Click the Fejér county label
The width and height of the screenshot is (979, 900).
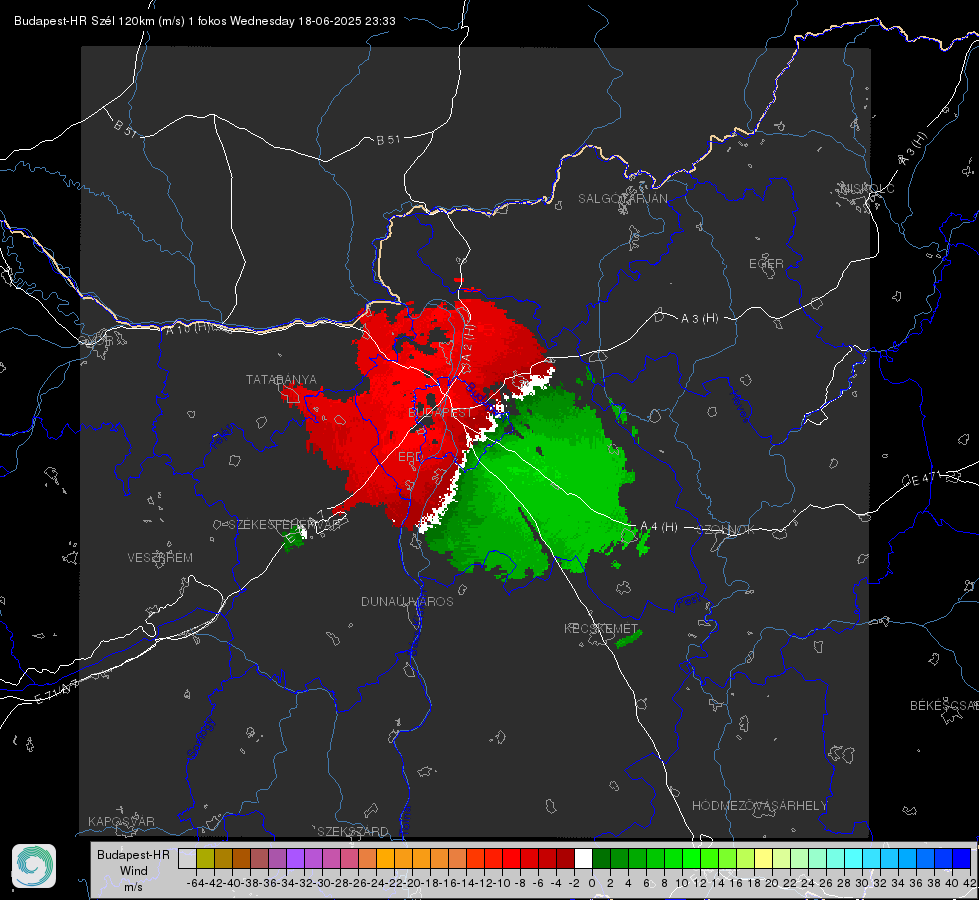(x=224, y=435)
